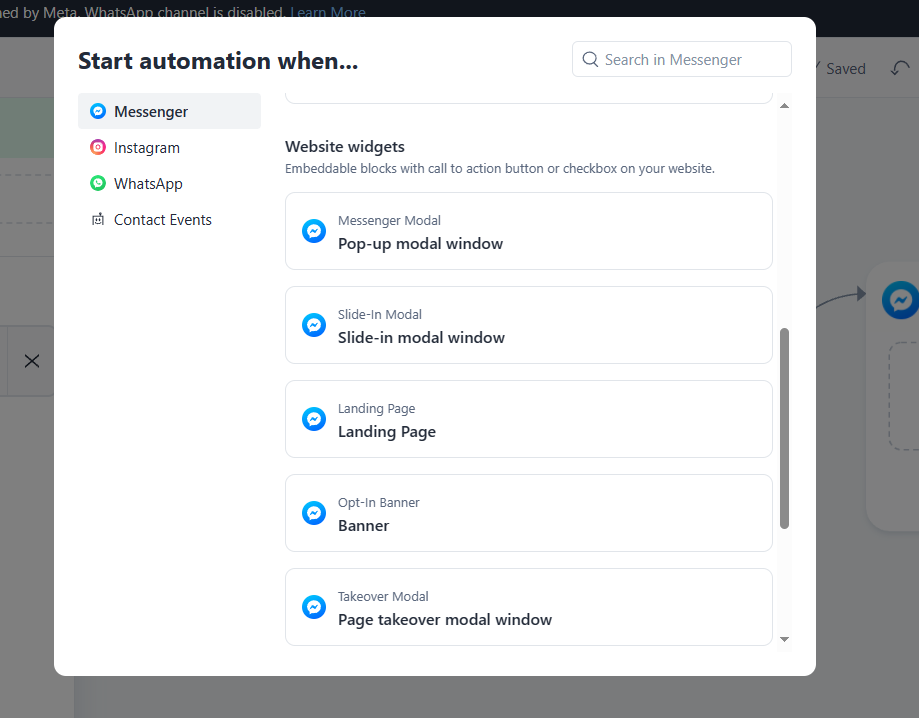The image size is (919, 718).
Task: Choose the Pop-up modal window trigger
Action: 528,231
